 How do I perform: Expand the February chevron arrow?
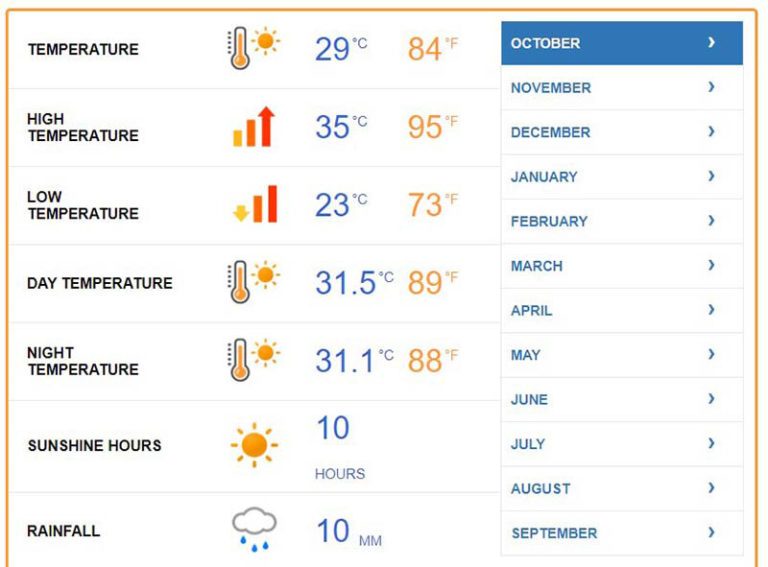(x=711, y=221)
